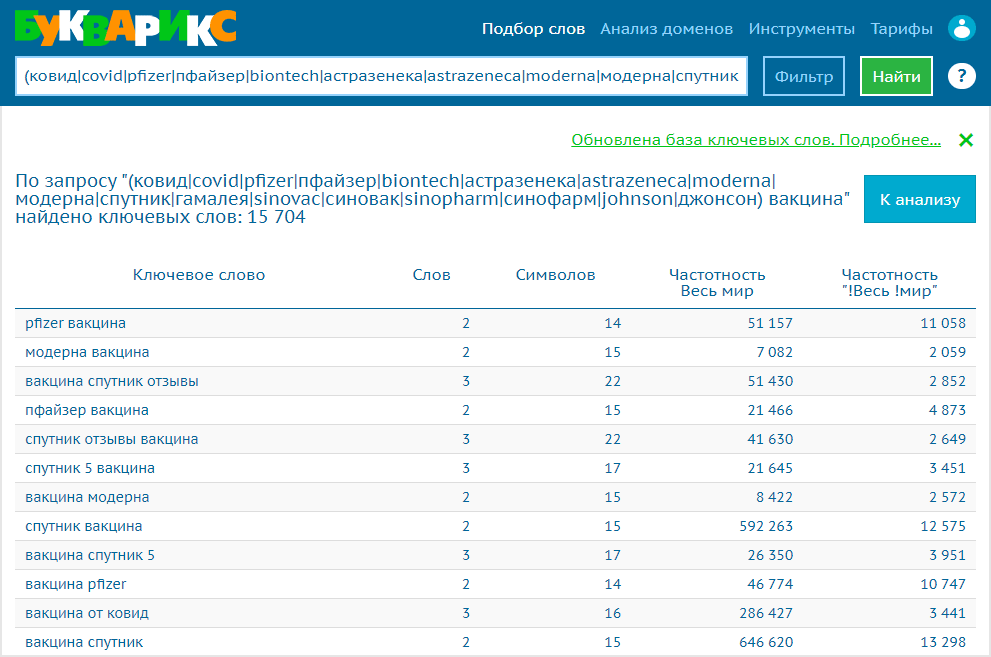This screenshot has width=991, height=657.
Task: Click frequency value 51 157
Action: [x=770, y=323]
